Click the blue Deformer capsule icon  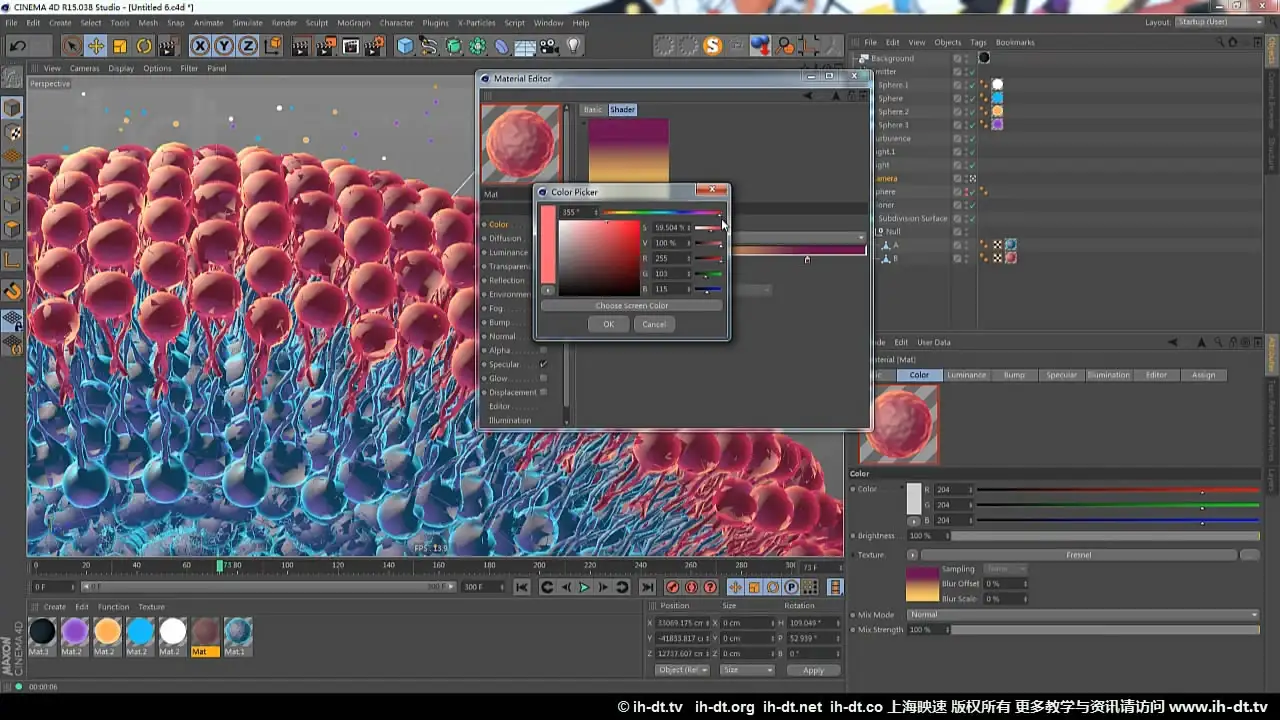(502, 46)
